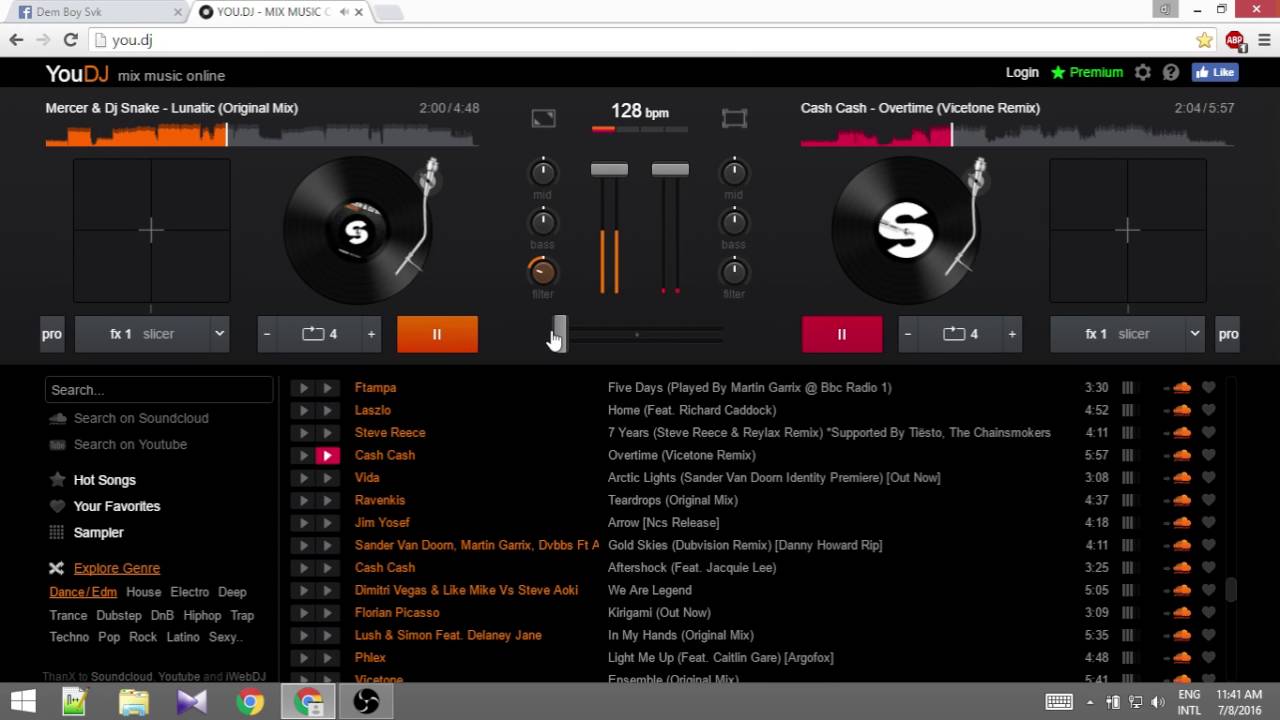The width and height of the screenshot is (1280, 720).
Task: Pause the right deck playing Overtime
Action: [x=842, y=334]
